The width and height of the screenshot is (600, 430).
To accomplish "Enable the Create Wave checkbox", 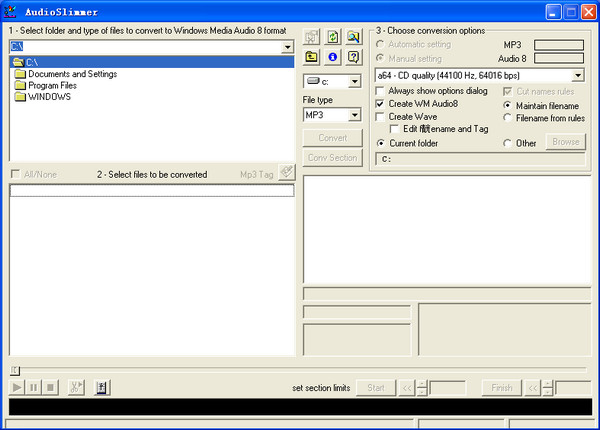I will [380, 117].
